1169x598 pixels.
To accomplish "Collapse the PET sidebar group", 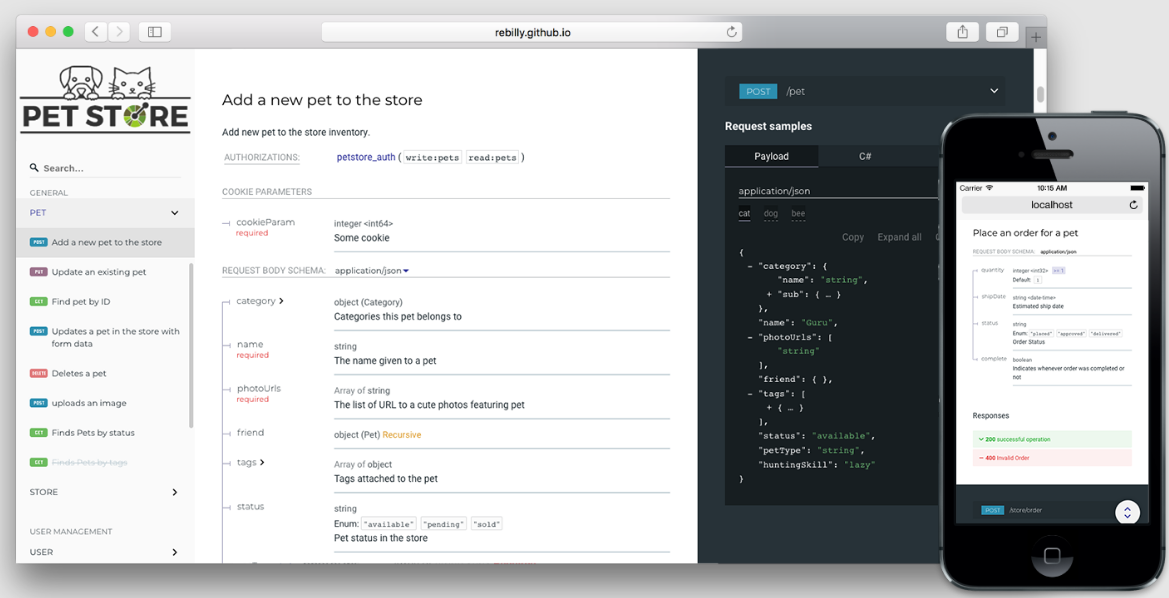I will click(x=174, y=213).
